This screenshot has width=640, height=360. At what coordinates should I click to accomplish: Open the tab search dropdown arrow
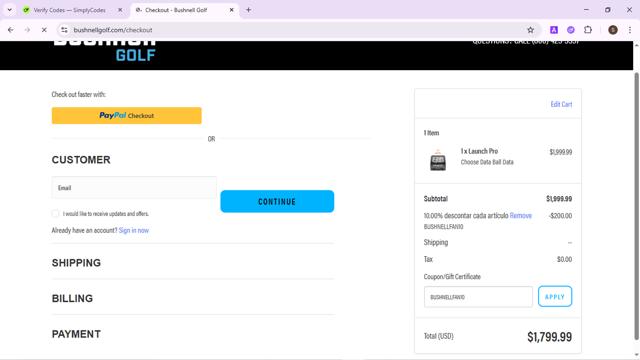[9, 10]
